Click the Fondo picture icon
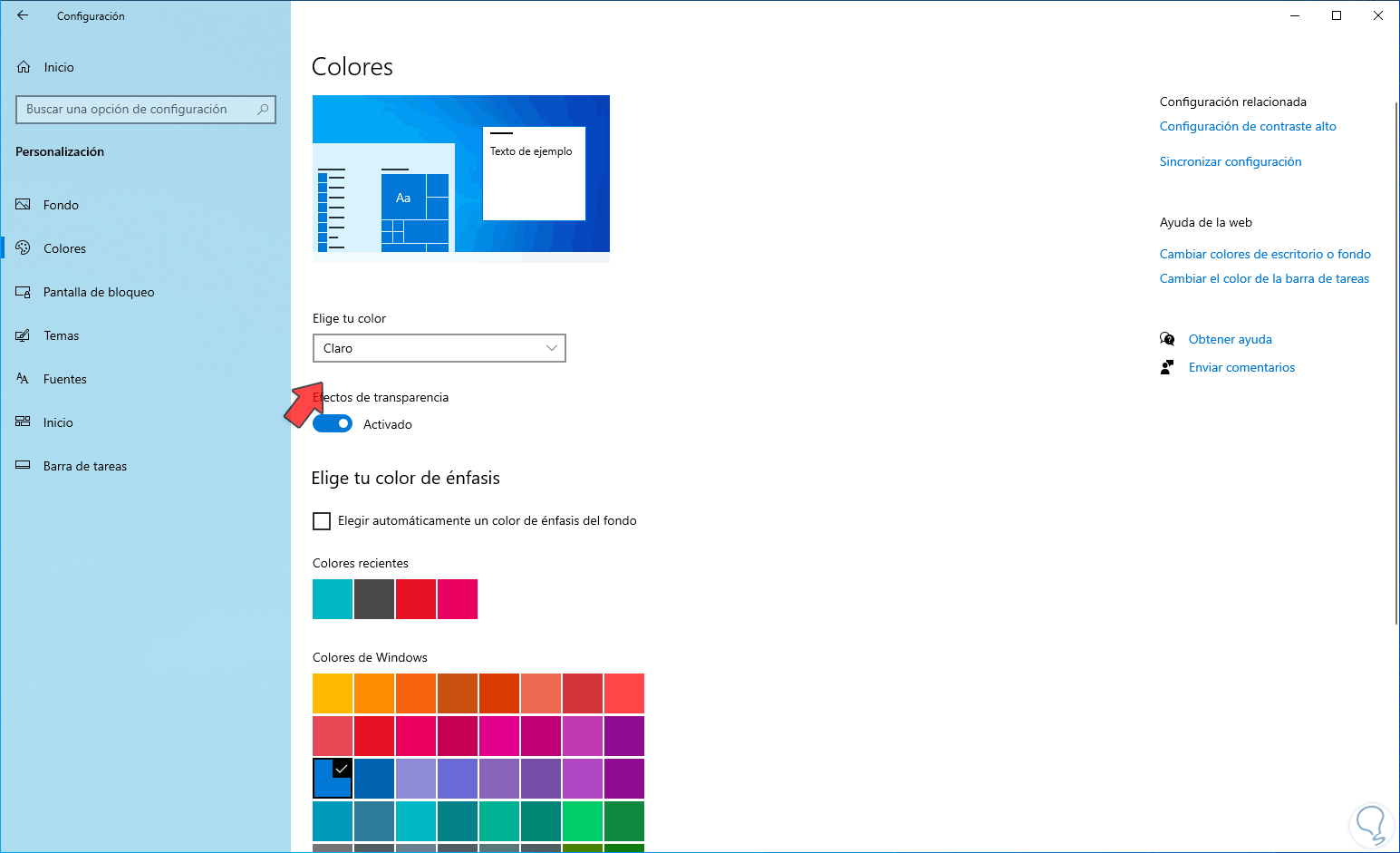This screenshot has height=853, width=1400. (x=24, y=205)
